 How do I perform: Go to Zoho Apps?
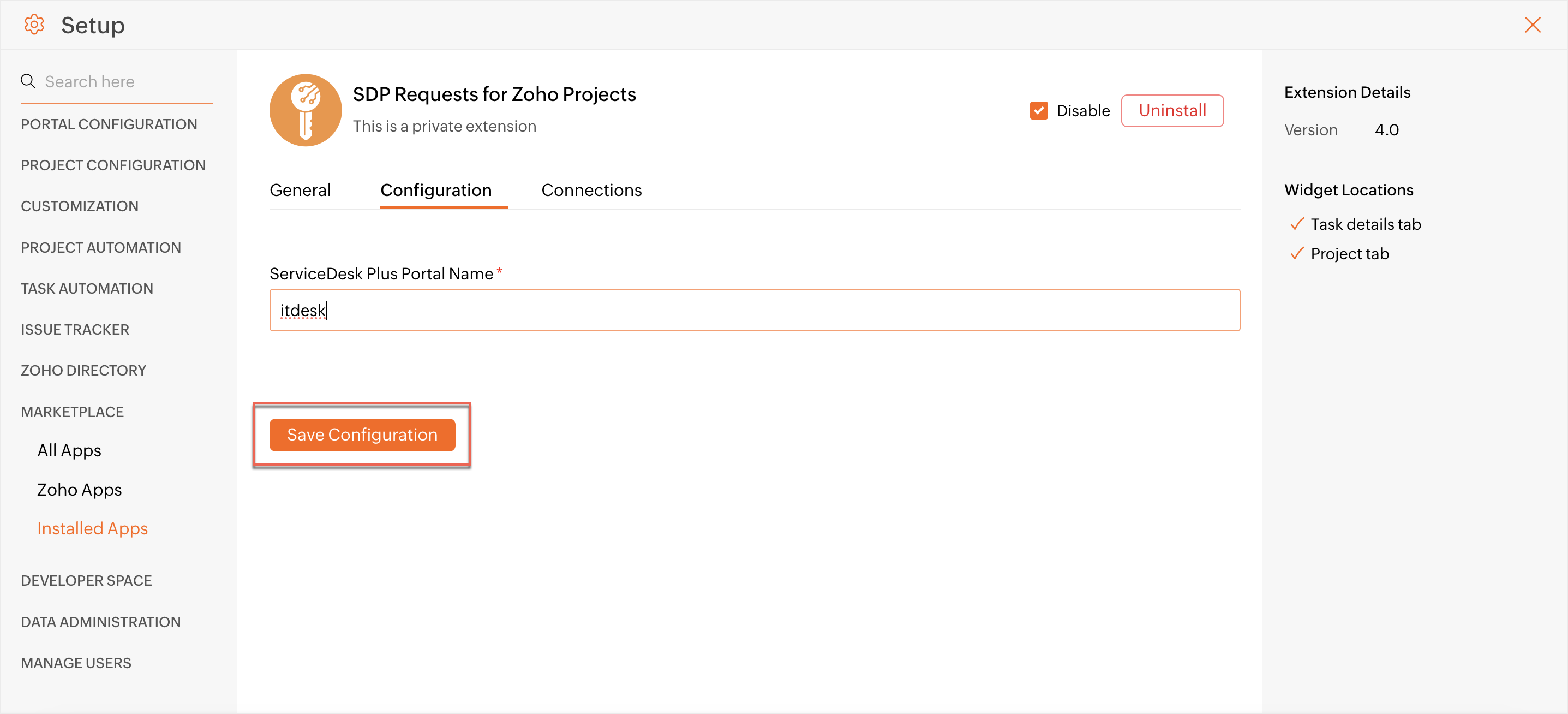coord(80,490)
